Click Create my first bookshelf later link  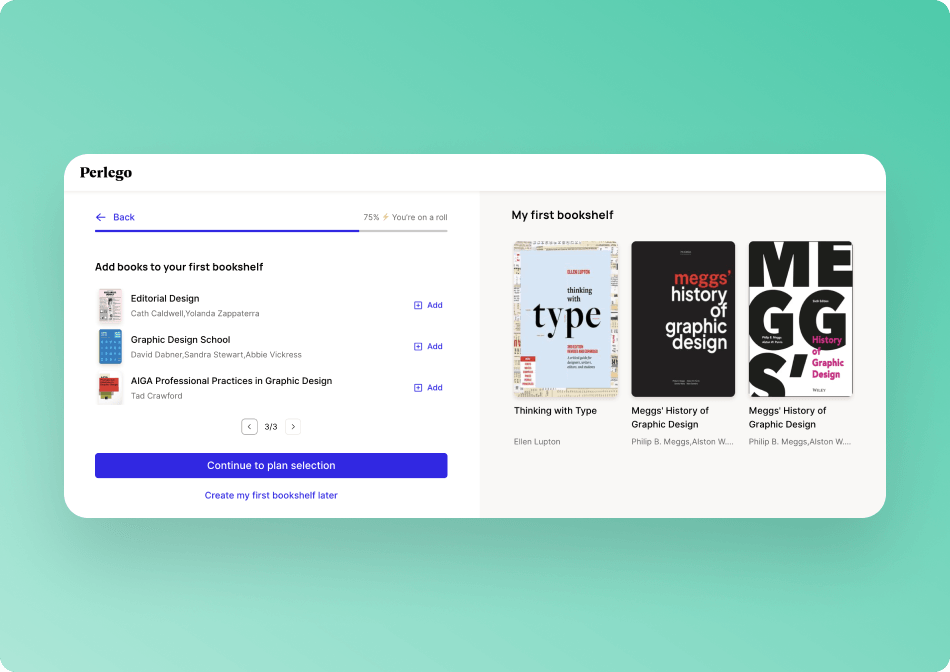point(271,495)
